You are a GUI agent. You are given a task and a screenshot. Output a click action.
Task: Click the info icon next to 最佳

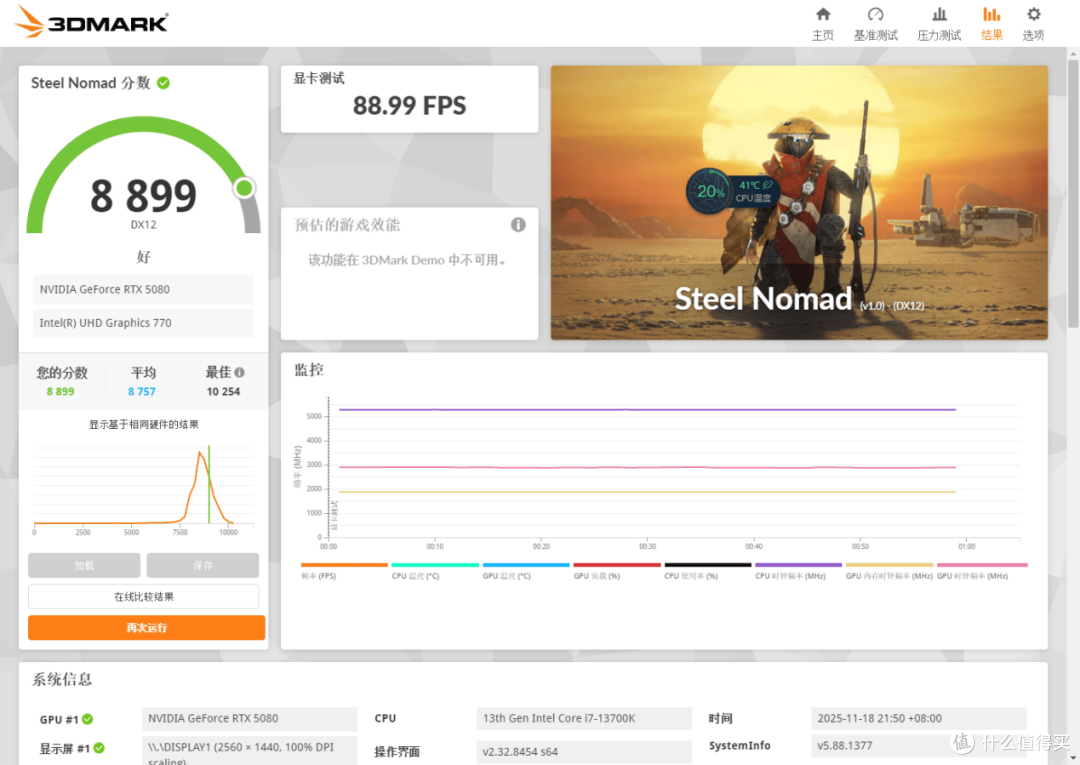tap(239, 373)
